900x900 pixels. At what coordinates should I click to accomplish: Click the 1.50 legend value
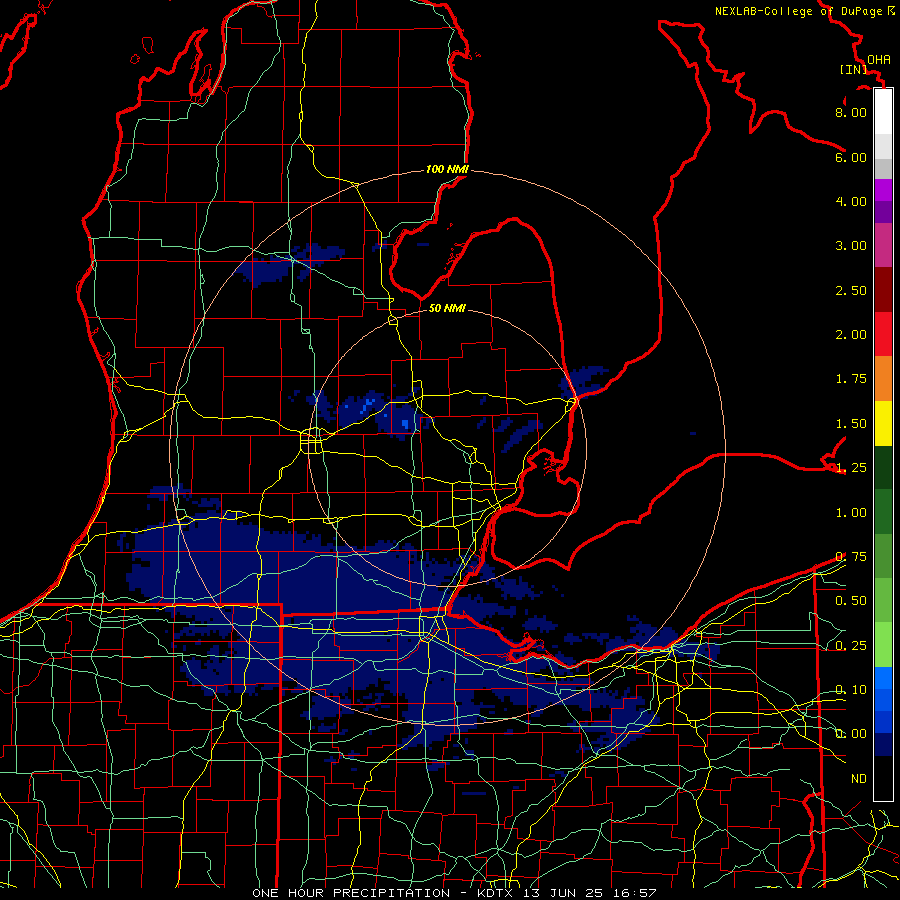(851, 424)
